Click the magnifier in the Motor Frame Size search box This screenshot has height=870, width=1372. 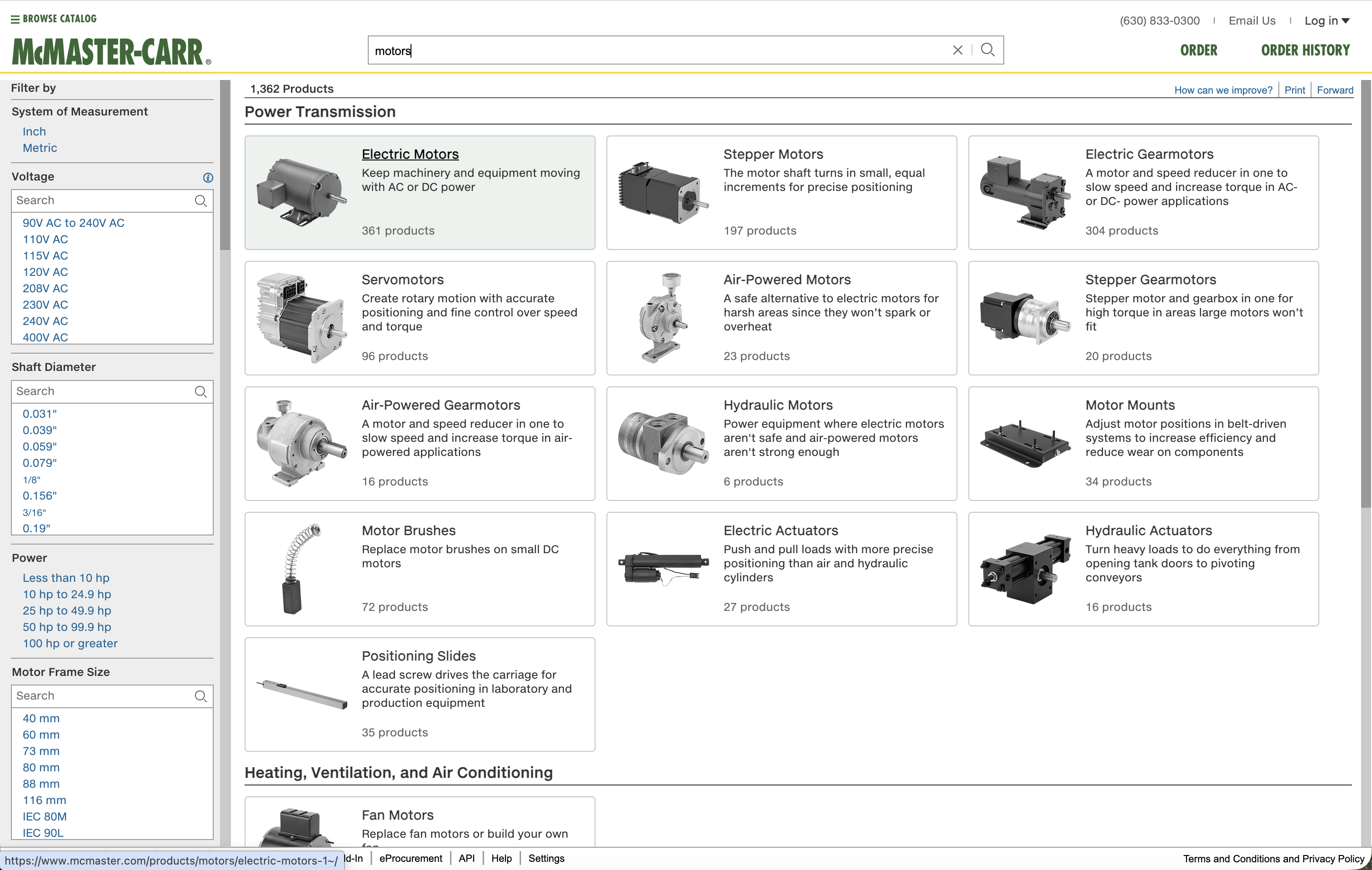click(200, 695)
